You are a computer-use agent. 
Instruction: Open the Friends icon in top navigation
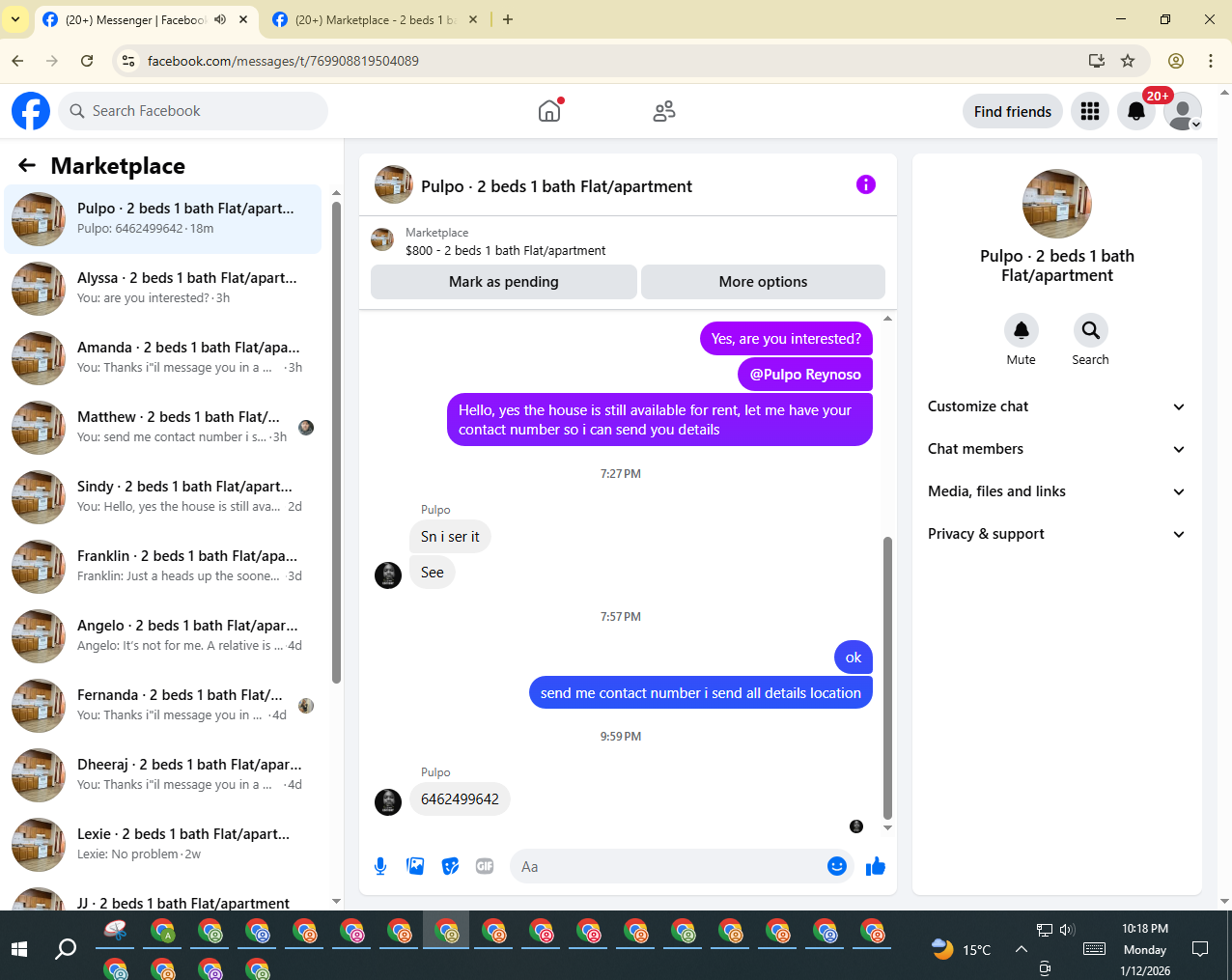coord(664,111)
